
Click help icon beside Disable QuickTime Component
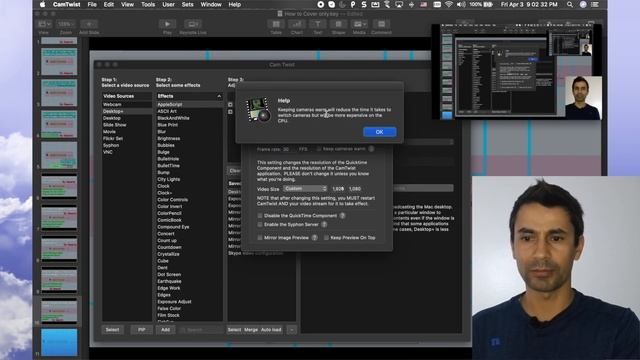coord(342,216)
